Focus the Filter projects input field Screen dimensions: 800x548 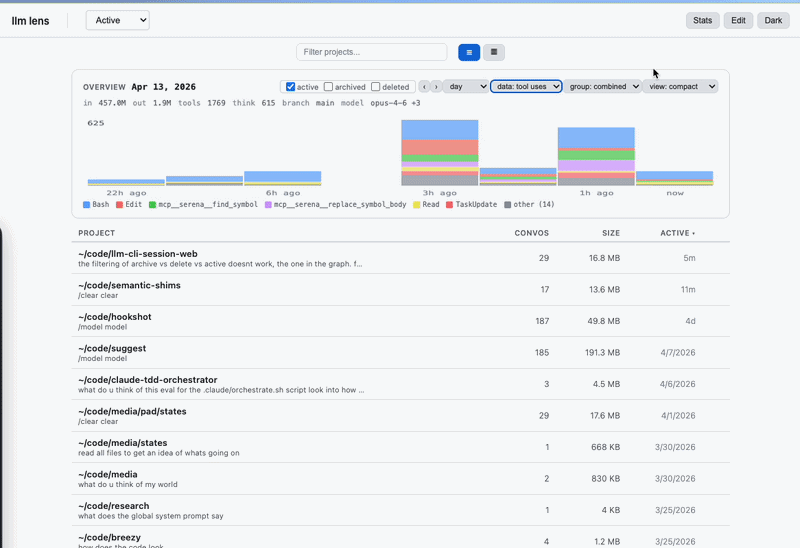coord(371,52)
